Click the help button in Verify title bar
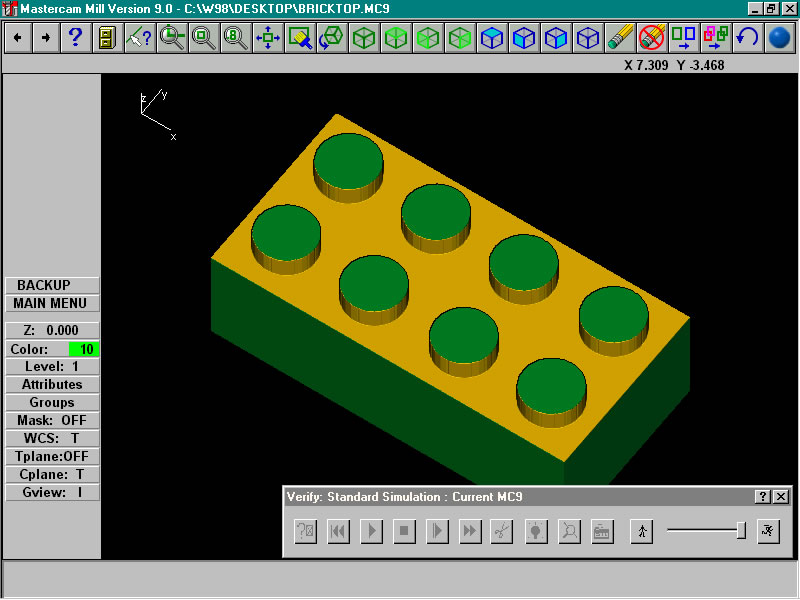Viewport: 800px width, 600px height. tap(762, 496)
